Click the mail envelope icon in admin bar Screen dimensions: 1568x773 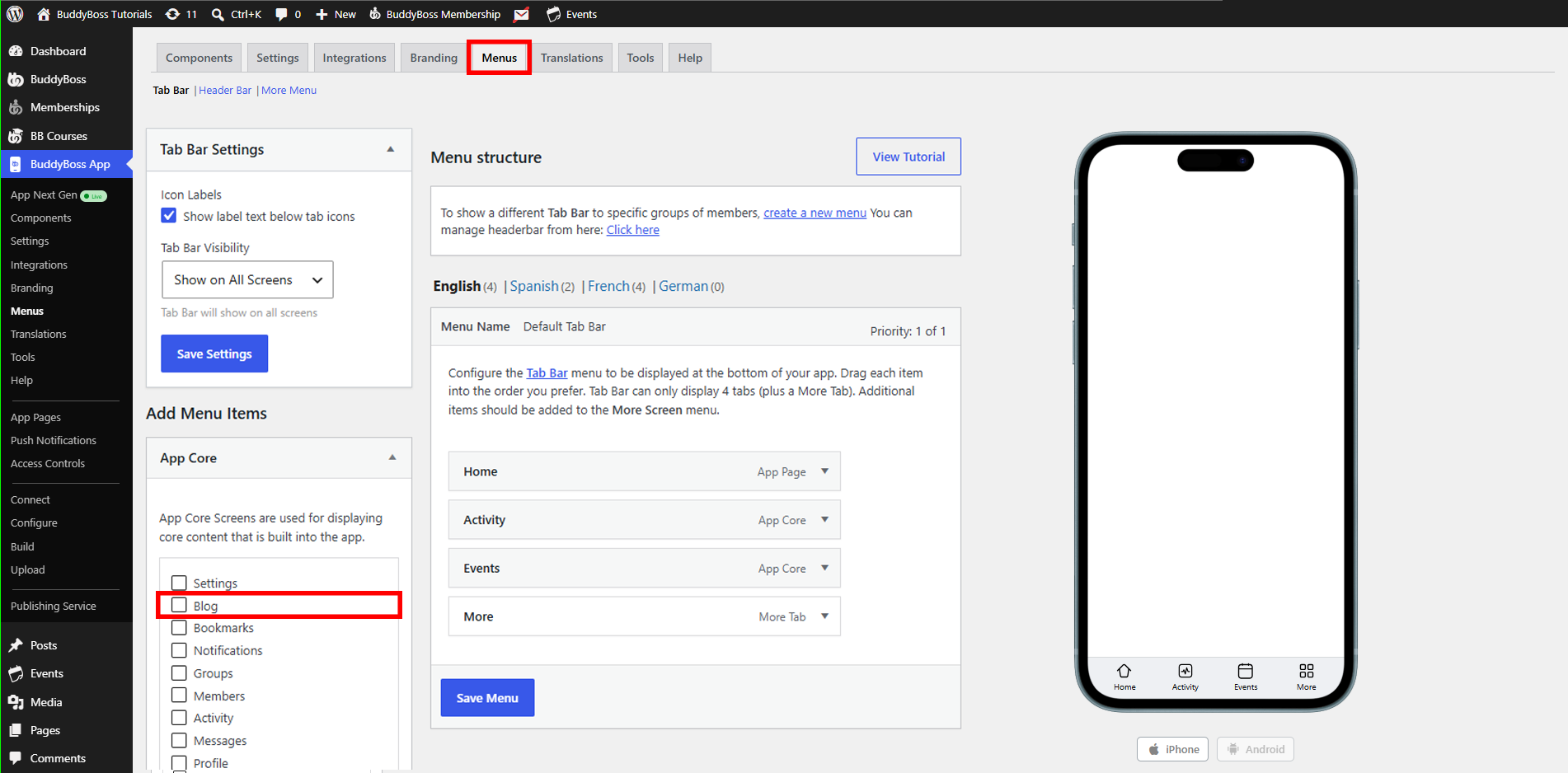[x=521, y=14]
